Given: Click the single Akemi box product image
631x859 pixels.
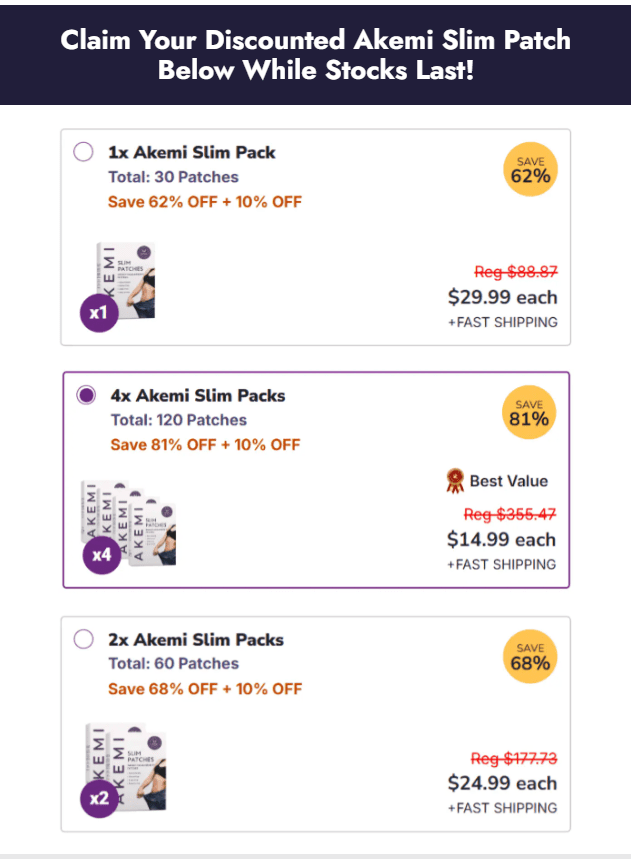Looking at the screenshot, I should (126, 280).
